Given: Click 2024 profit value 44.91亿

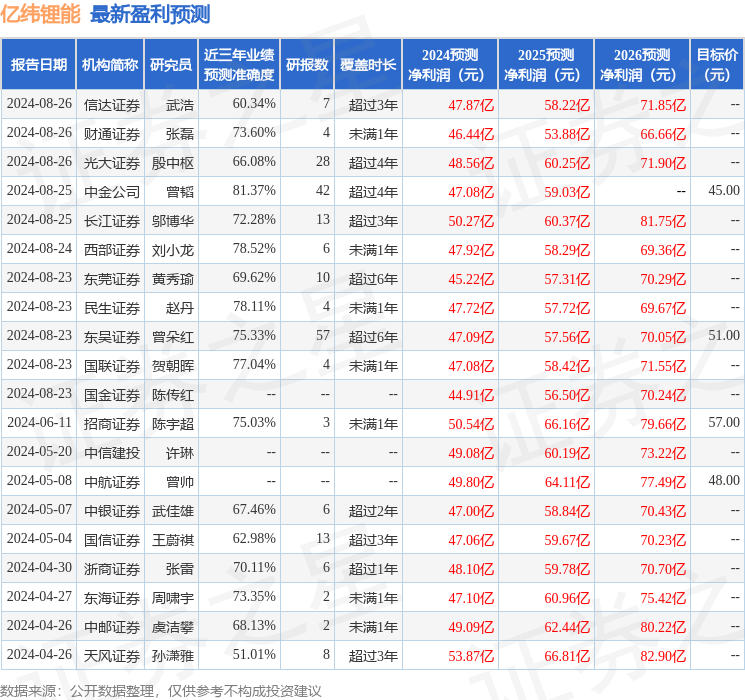Looking at the screenshot, I should 471,395.
